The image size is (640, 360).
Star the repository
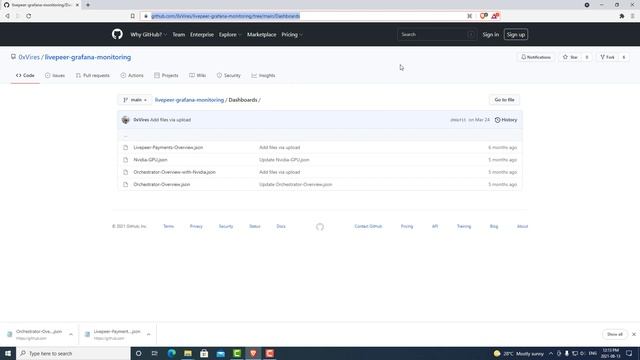click(x=570, y=57)
